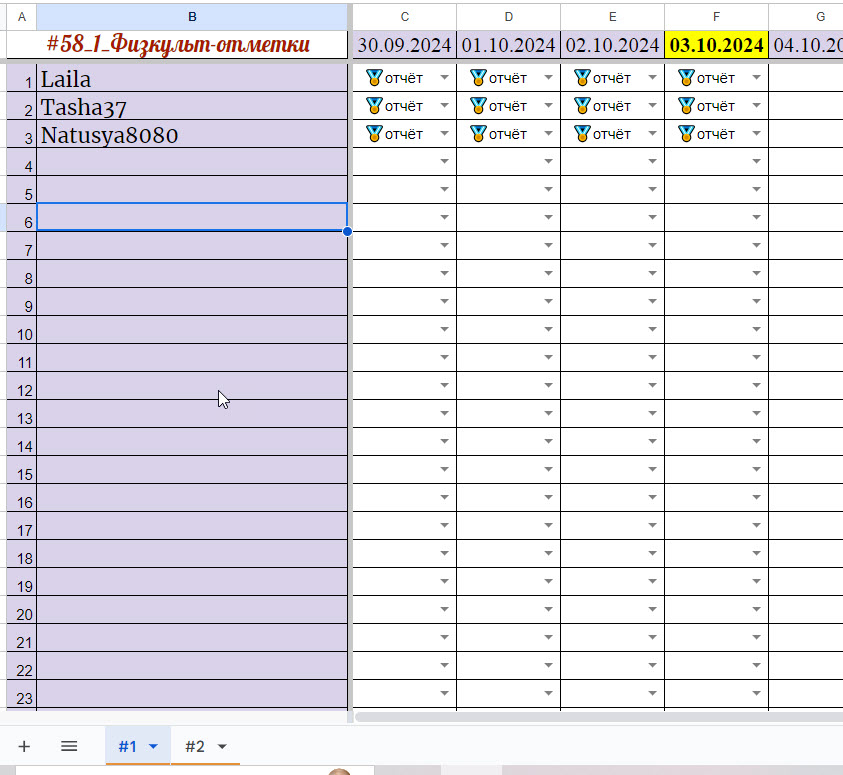The width and height of the screenshot is (843, 775).
Task: Click medal icon in Laila's 03.10.2024 cell
Action: [x=686, y=77]
